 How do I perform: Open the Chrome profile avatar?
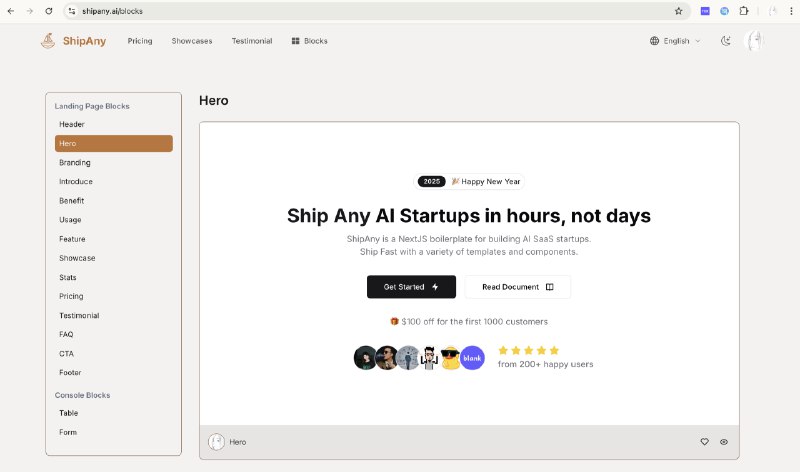(x=773, y=11)
